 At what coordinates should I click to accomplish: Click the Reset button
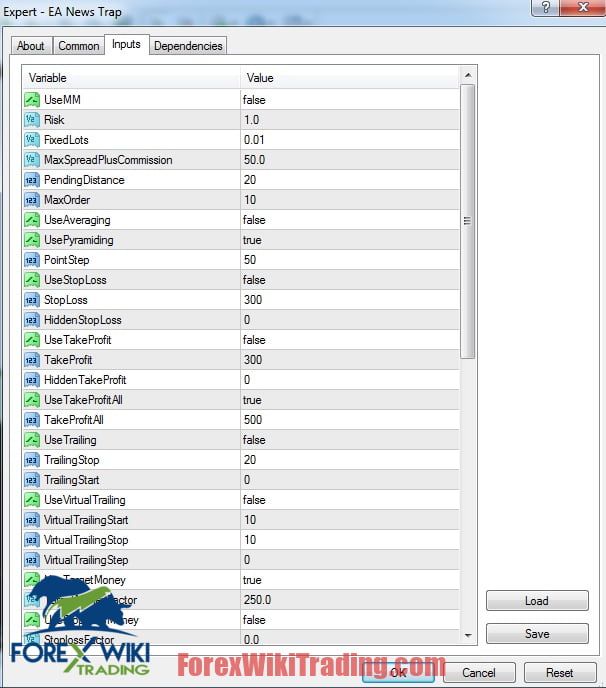click(x=559, y=673)
